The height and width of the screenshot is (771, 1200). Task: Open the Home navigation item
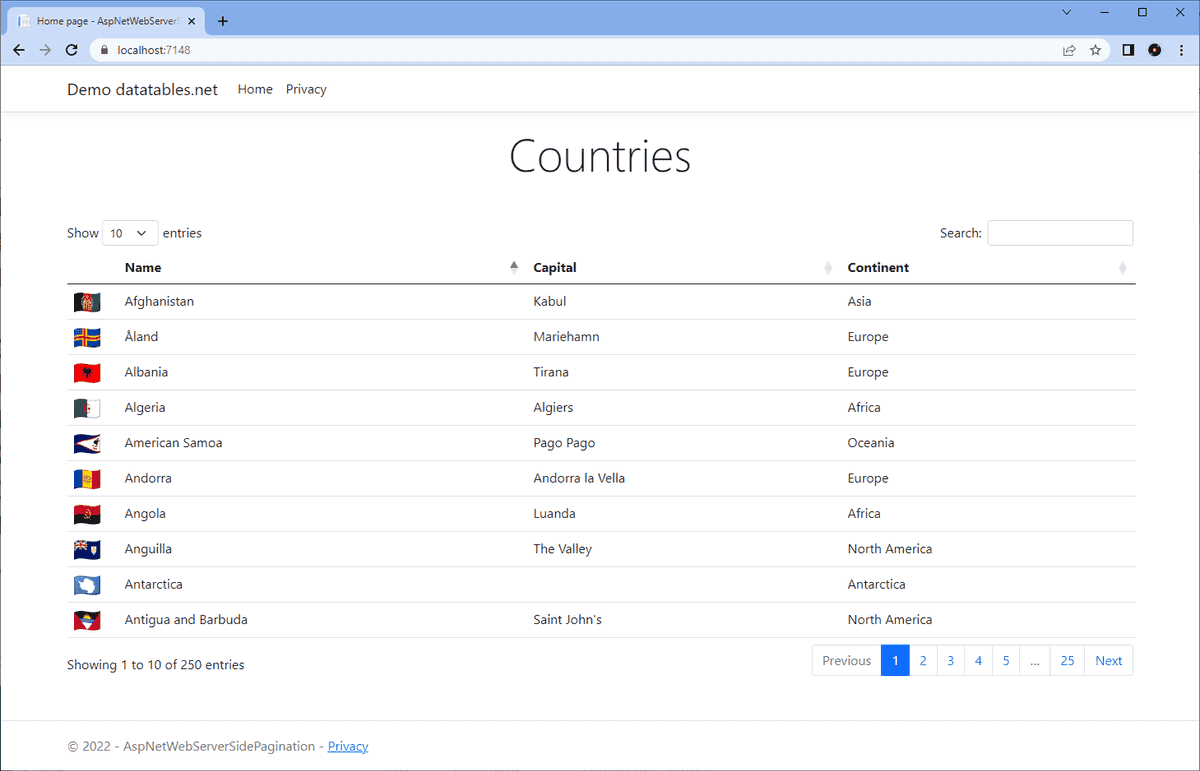255,89
